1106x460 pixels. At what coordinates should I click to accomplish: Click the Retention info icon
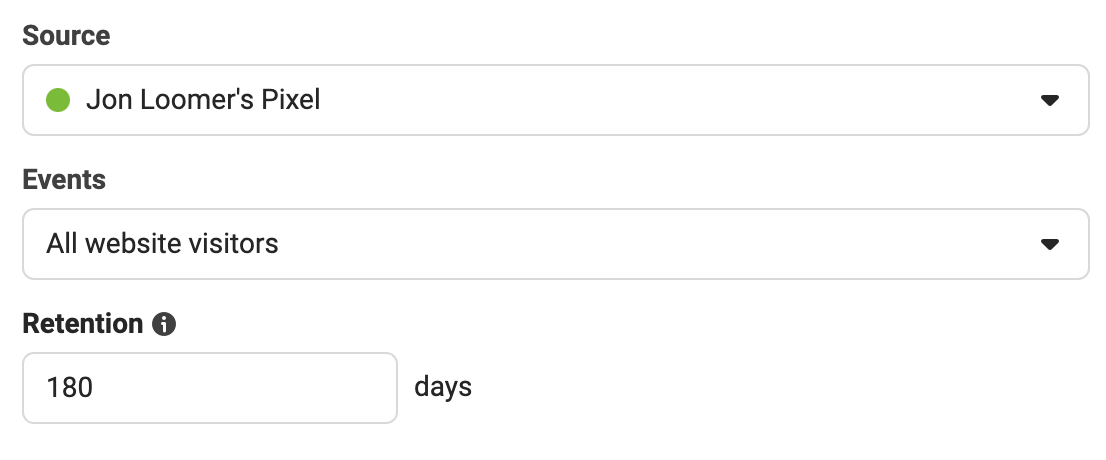[x=164, y=324]
